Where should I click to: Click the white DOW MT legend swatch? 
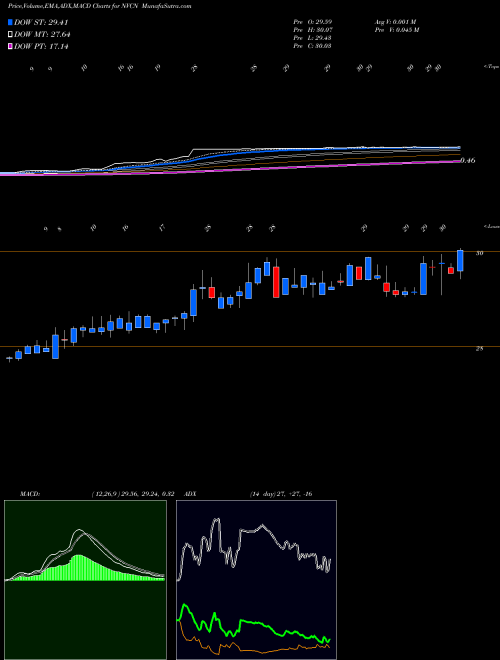(11, 34)
